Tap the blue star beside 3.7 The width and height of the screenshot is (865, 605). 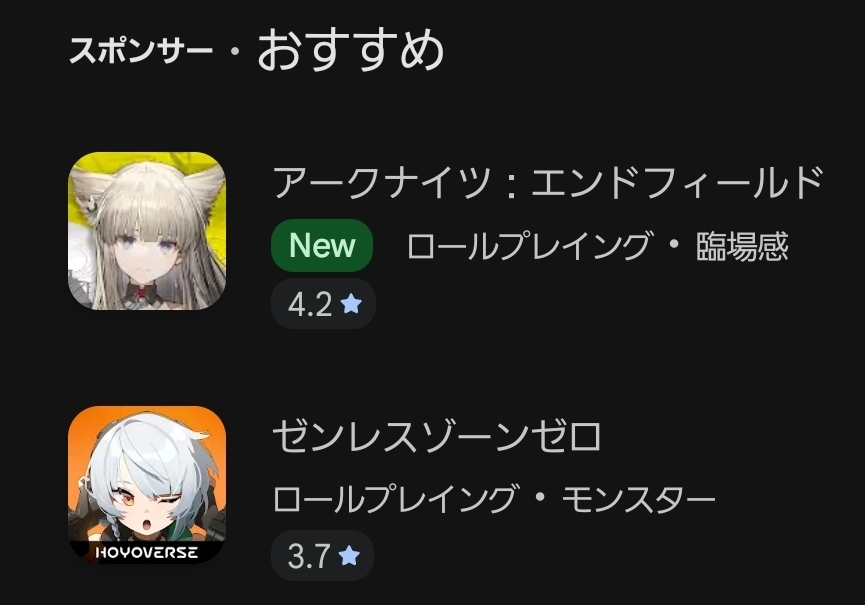coord(349,555)
